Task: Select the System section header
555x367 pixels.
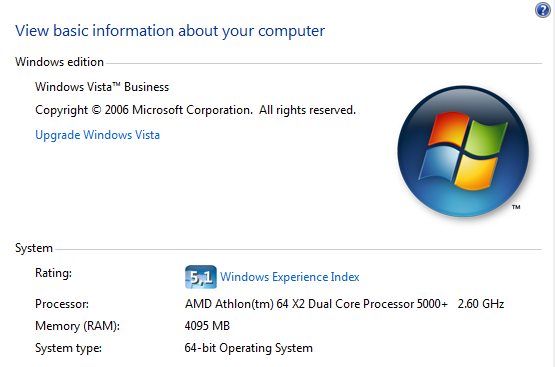Action: (34, 248)
